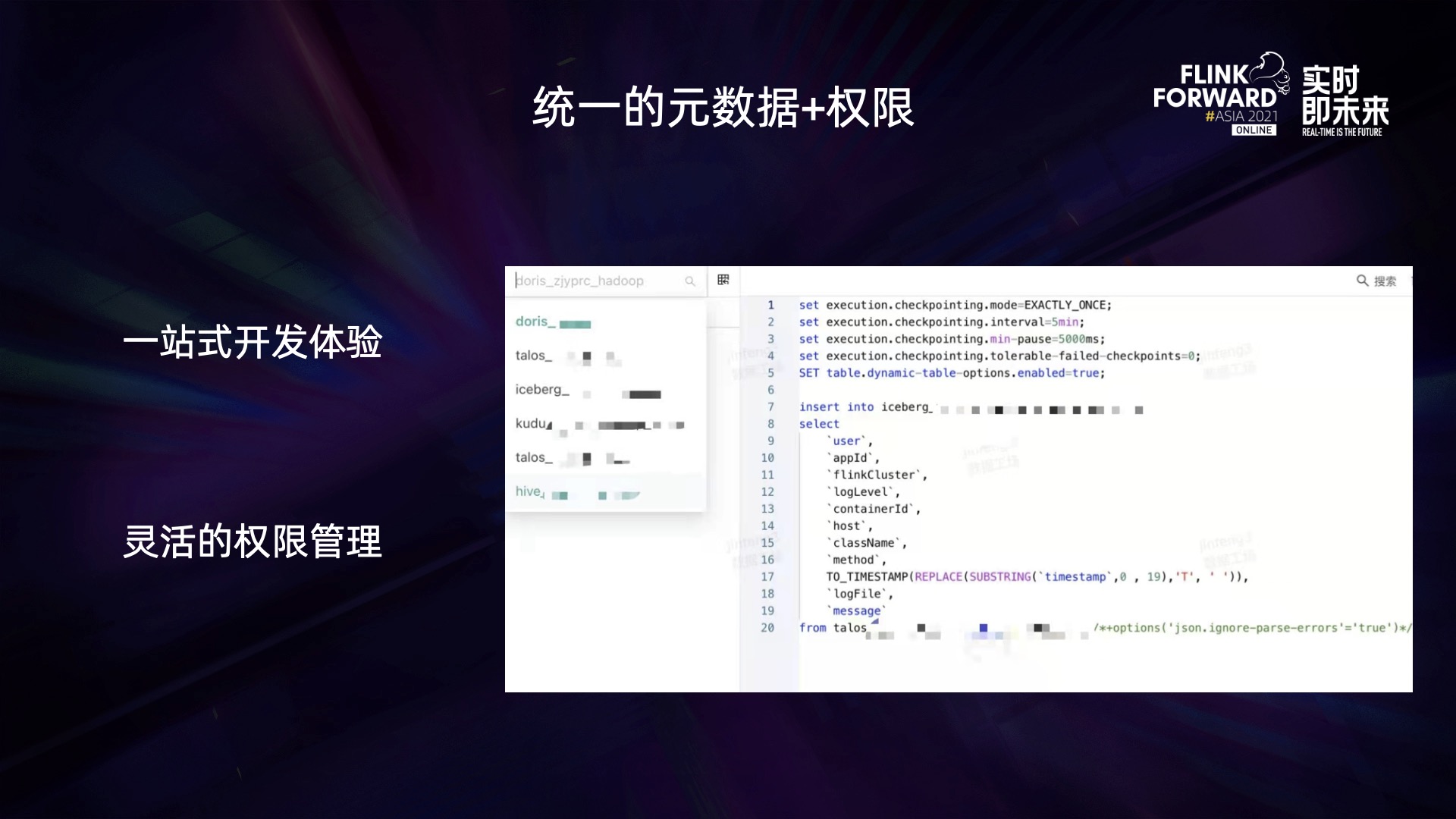Click the magnifier icon in catalog search box
This screenshot has width=1456, height=819.
pos(690,281)
